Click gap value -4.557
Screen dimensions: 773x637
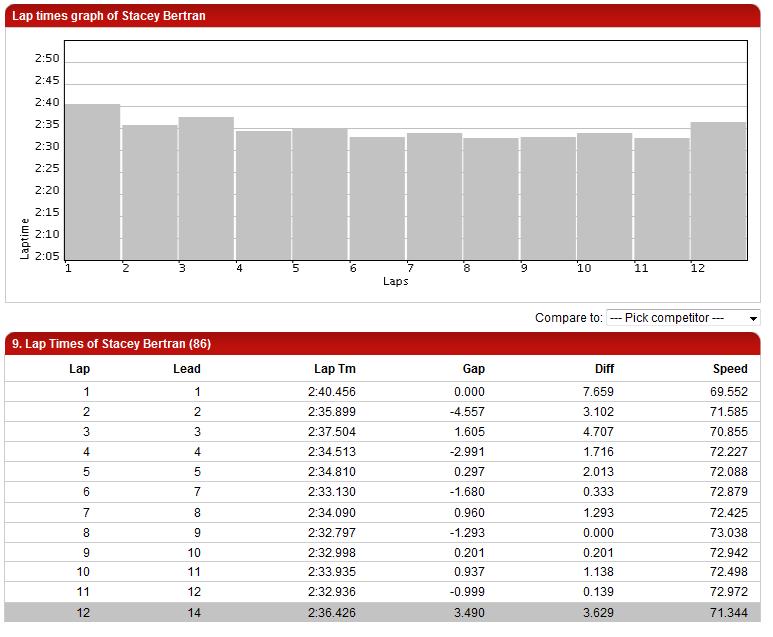467,412
